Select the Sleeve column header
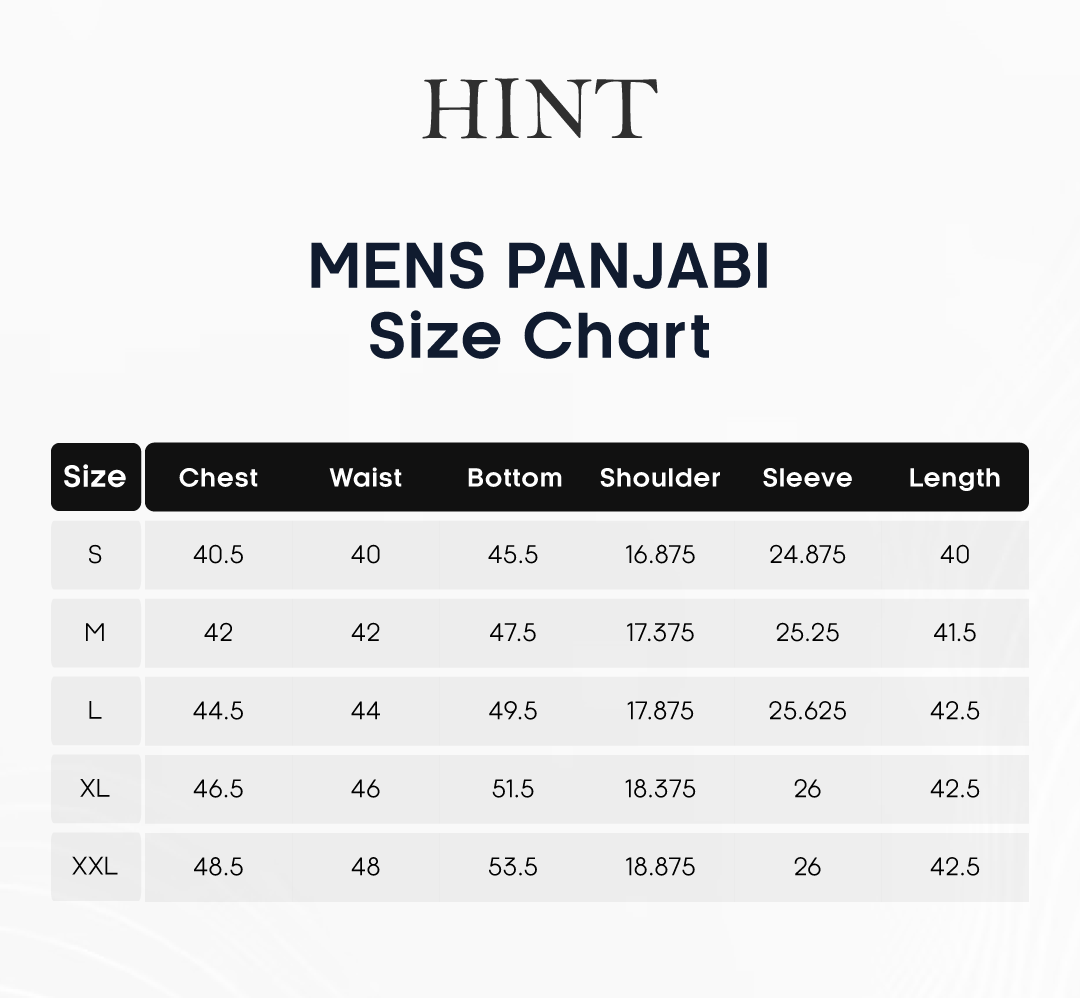The width and height of the screenshot is (1080, 998). click(x=807, y=477)
